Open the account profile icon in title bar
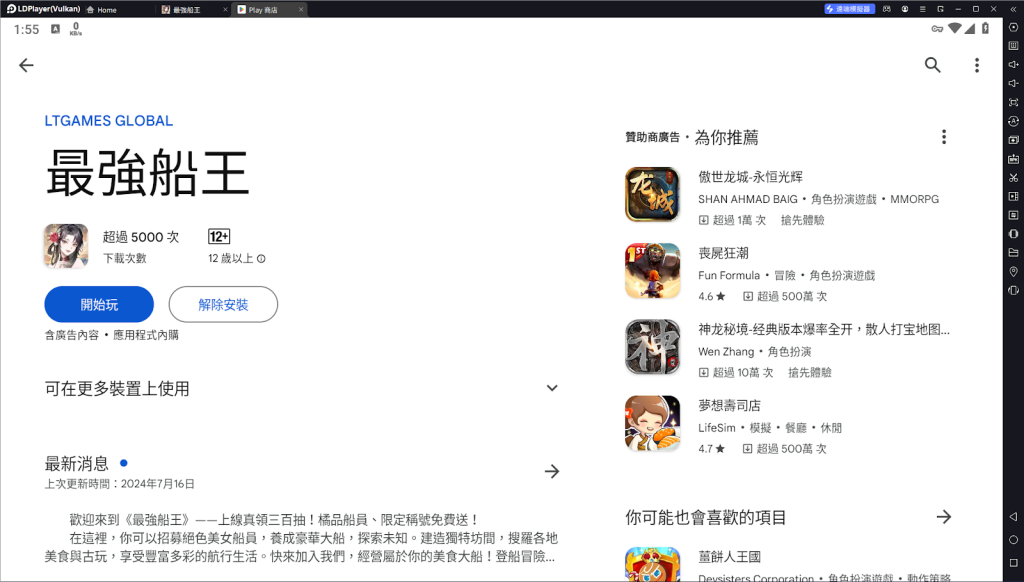Viewport: 1024px width, 582px height. (904, 9)
